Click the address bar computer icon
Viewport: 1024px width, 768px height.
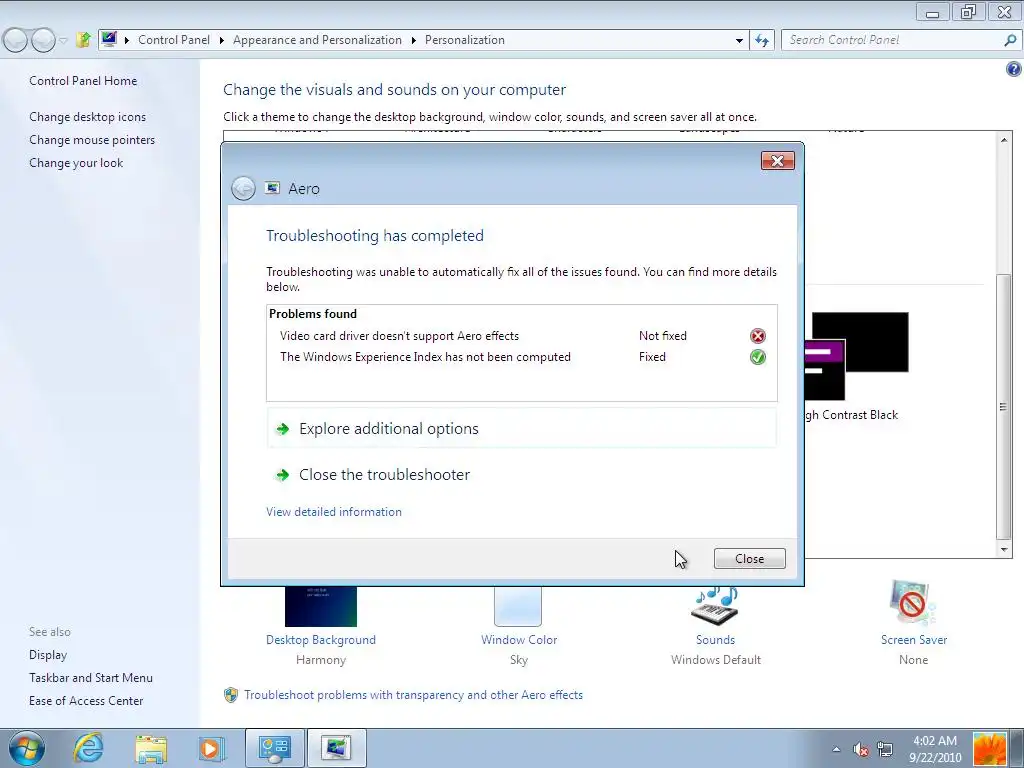tap(109, 39)
